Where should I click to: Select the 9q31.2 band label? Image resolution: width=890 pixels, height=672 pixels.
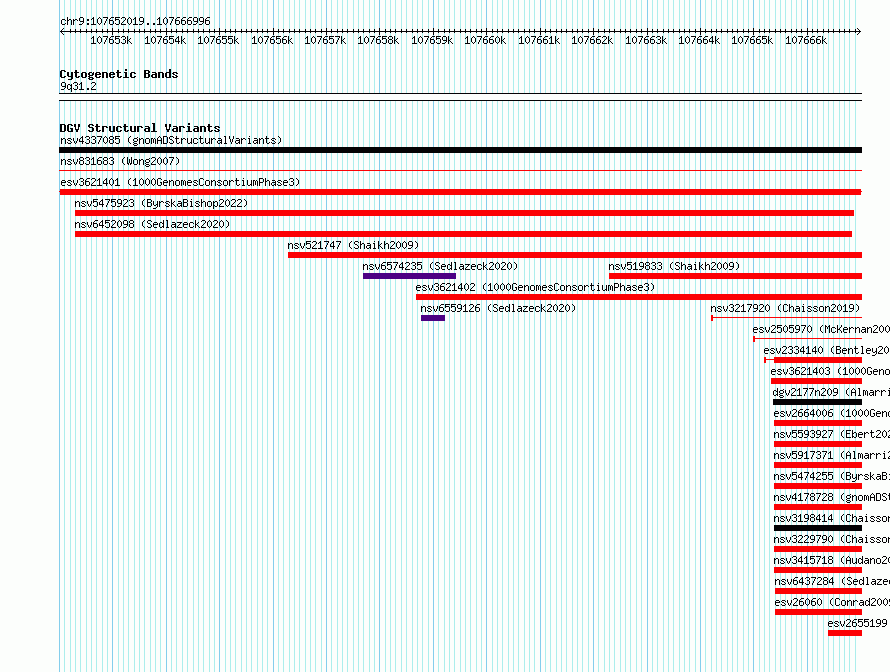(x=78, y=86)
